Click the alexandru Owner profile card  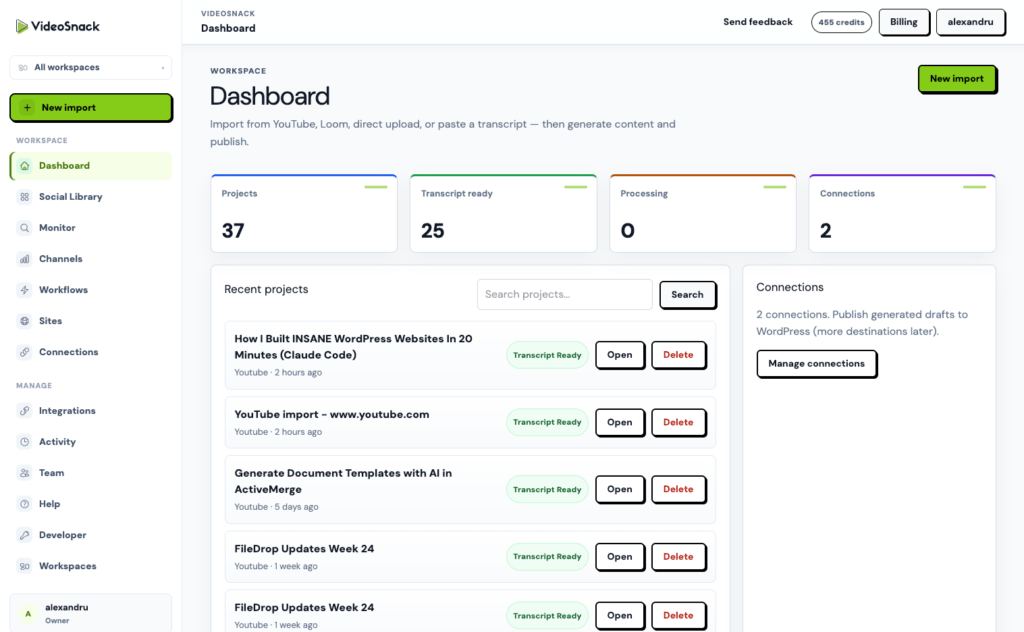pos(91,613)
